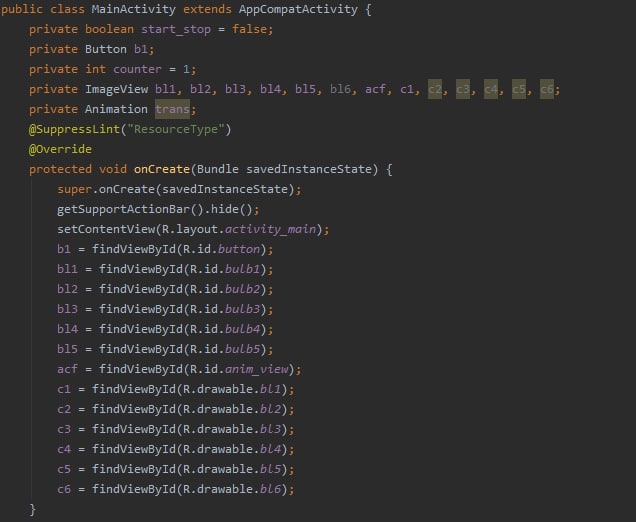This screenshot has height=522, width=636.
Task: Click the MainActivity class name
Action: point(133,9)
